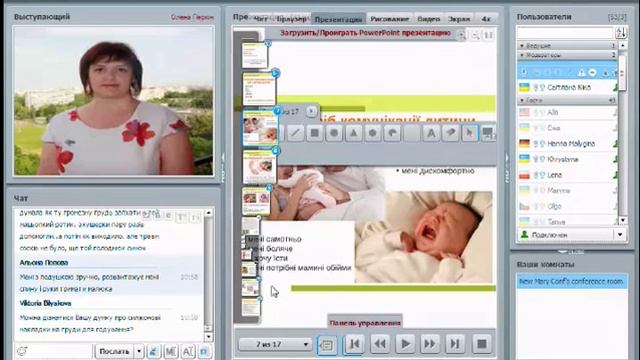Switch to the Видео tab
Screen dimensions: 640x360
[429, 19]
